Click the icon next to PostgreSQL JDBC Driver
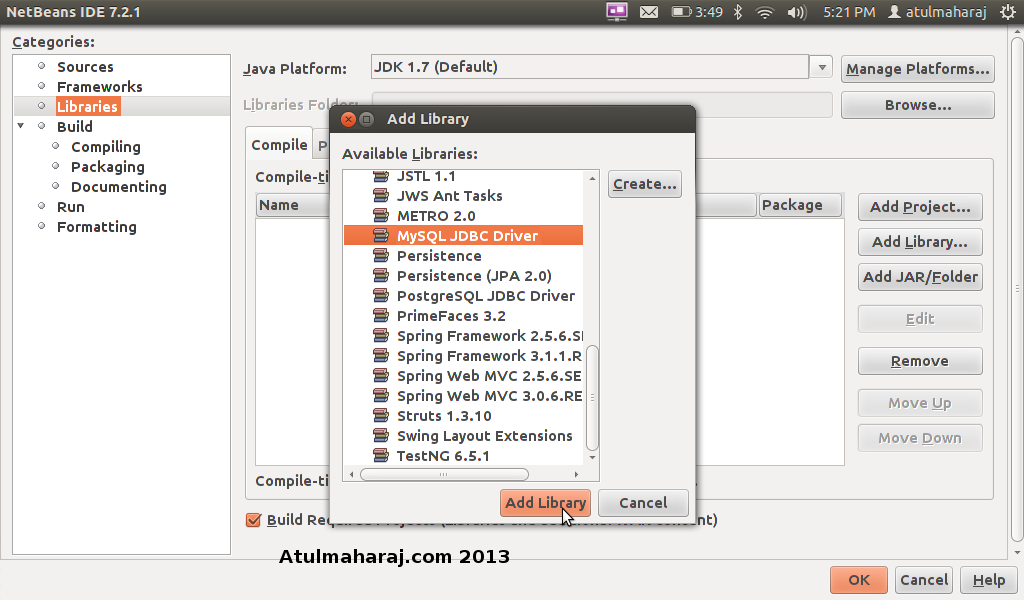 [x=381, y=296]
